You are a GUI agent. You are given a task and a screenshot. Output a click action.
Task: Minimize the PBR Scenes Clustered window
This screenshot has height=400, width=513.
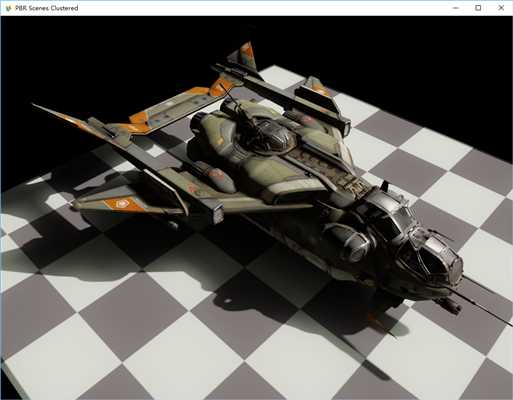tap(456, 8)
